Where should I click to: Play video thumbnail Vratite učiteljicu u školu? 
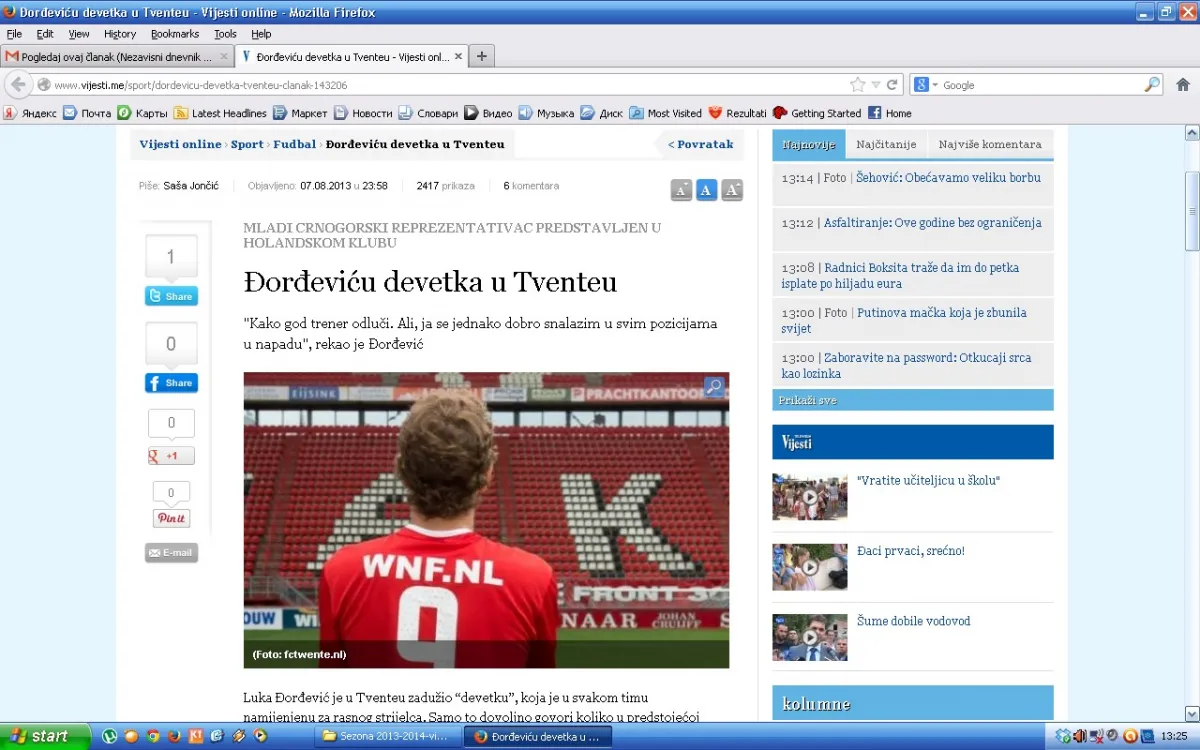(810, 496)
